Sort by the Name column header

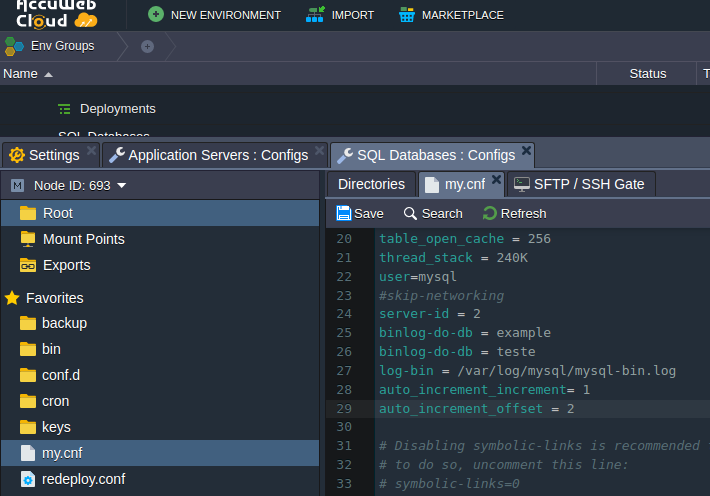point(20,74)
